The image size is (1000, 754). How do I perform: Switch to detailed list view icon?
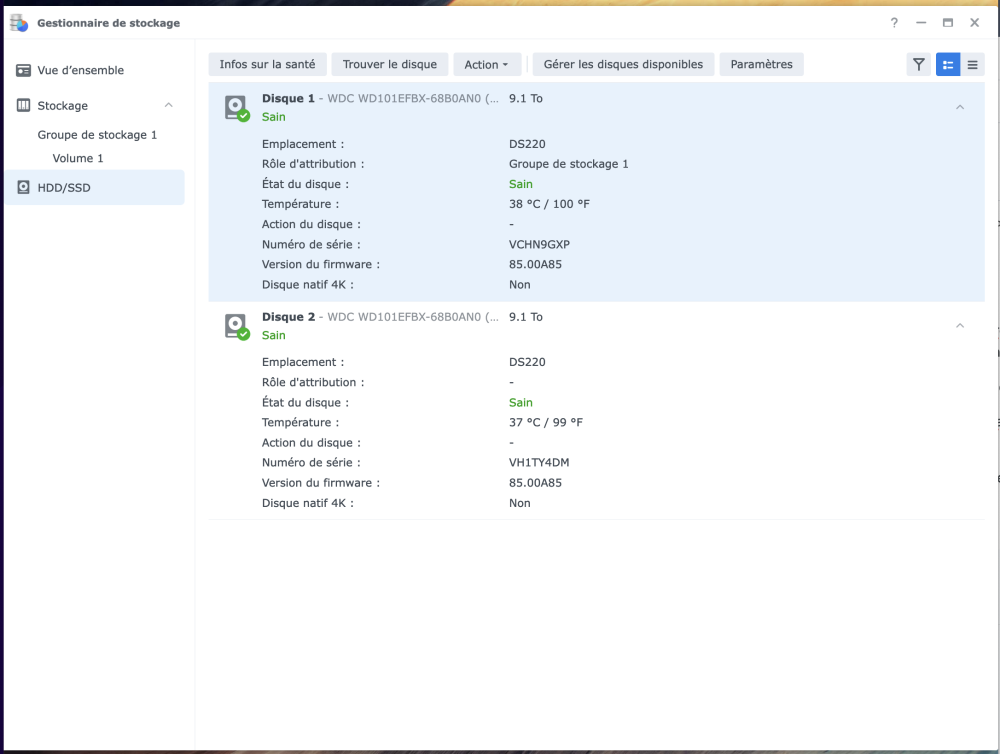[947, 65]
